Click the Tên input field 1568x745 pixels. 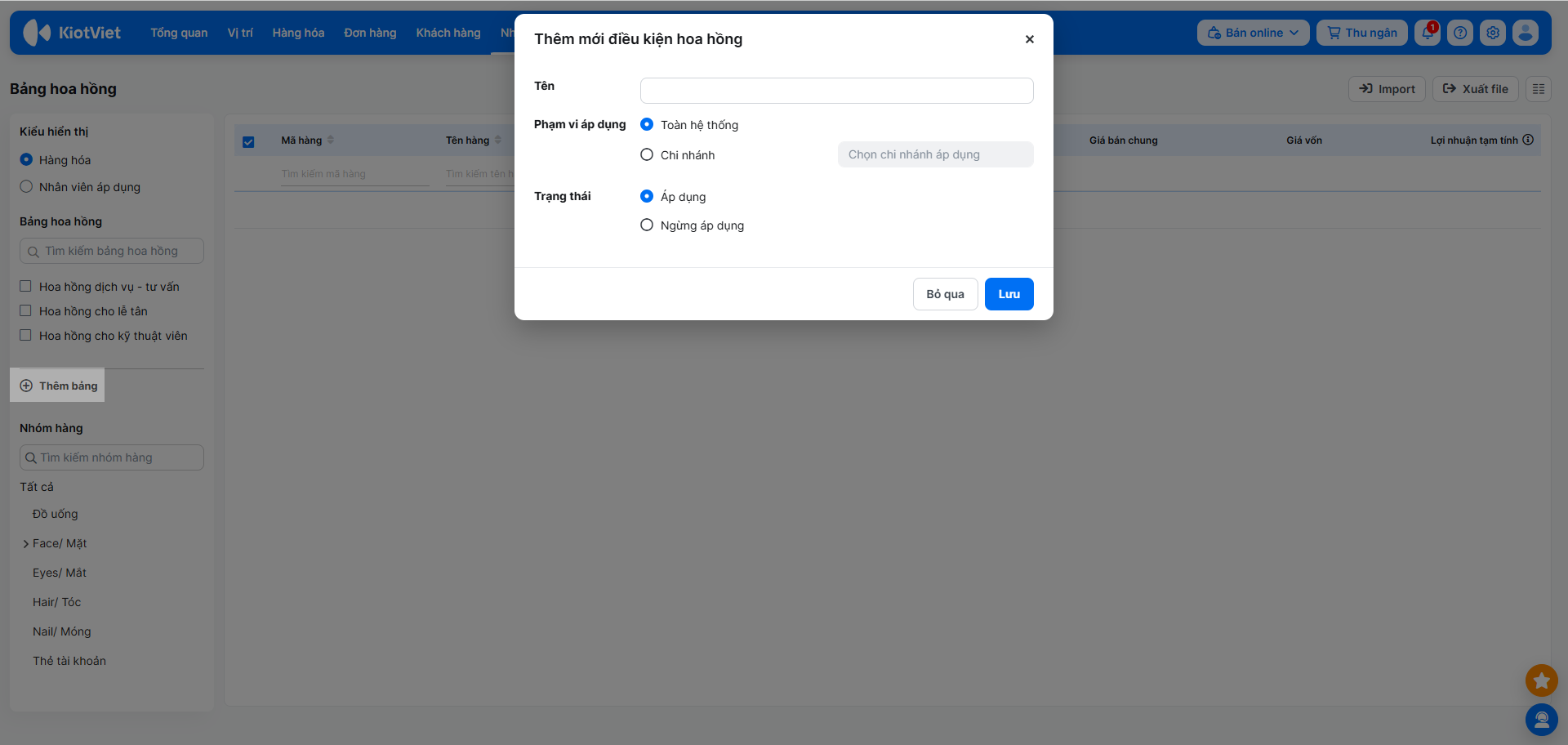pyautogui.click(x=836, y=91)
